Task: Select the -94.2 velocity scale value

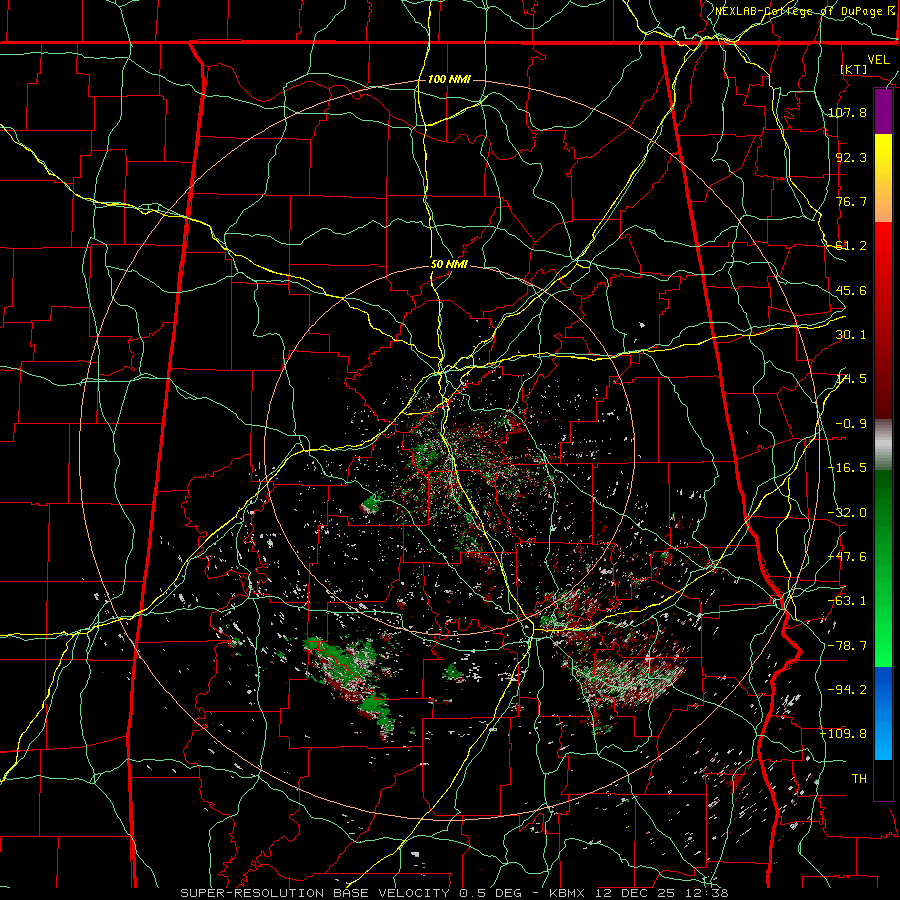Action: [x=848, y=690]
